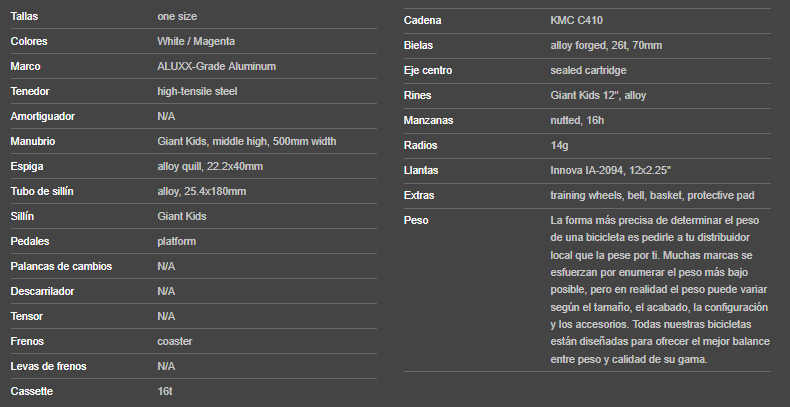Image resolution: width=790 pixels, height=407 pixels.
Task: Select the Tenedor row label
Action: coord(30,92)
